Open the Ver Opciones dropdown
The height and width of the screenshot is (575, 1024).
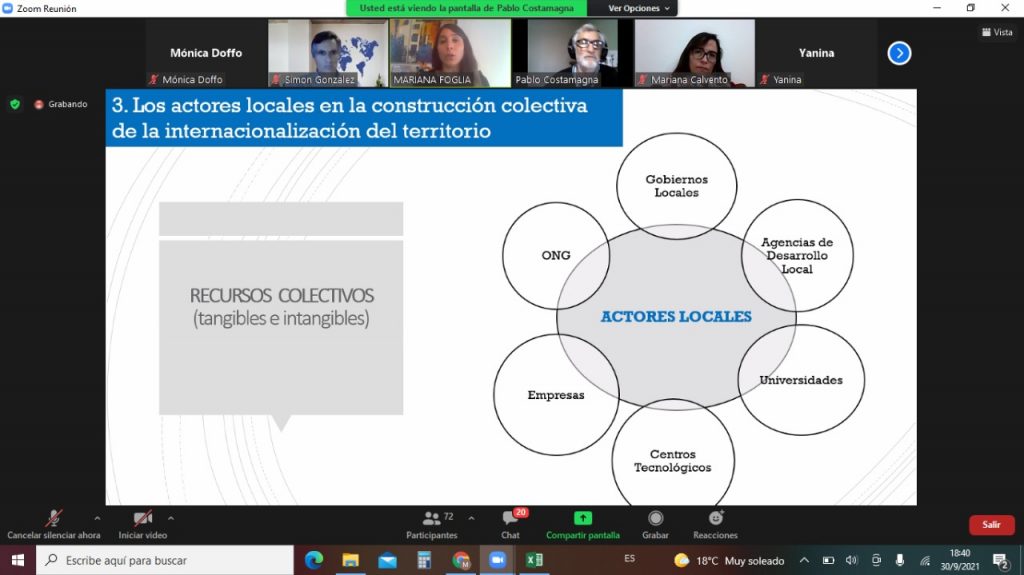point(640,8)
